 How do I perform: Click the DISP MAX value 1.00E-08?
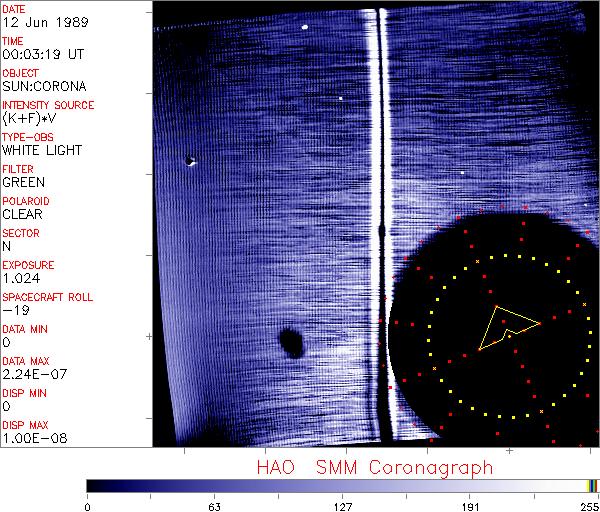point(33,438)
